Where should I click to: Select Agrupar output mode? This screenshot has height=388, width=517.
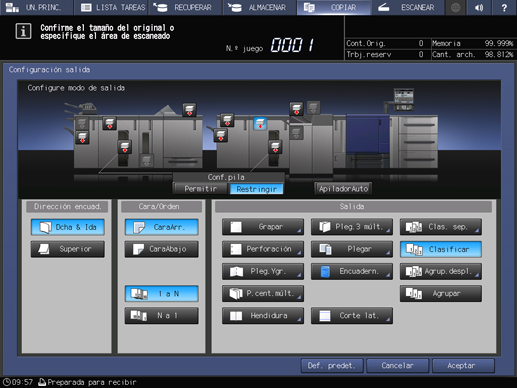[441, 294]
